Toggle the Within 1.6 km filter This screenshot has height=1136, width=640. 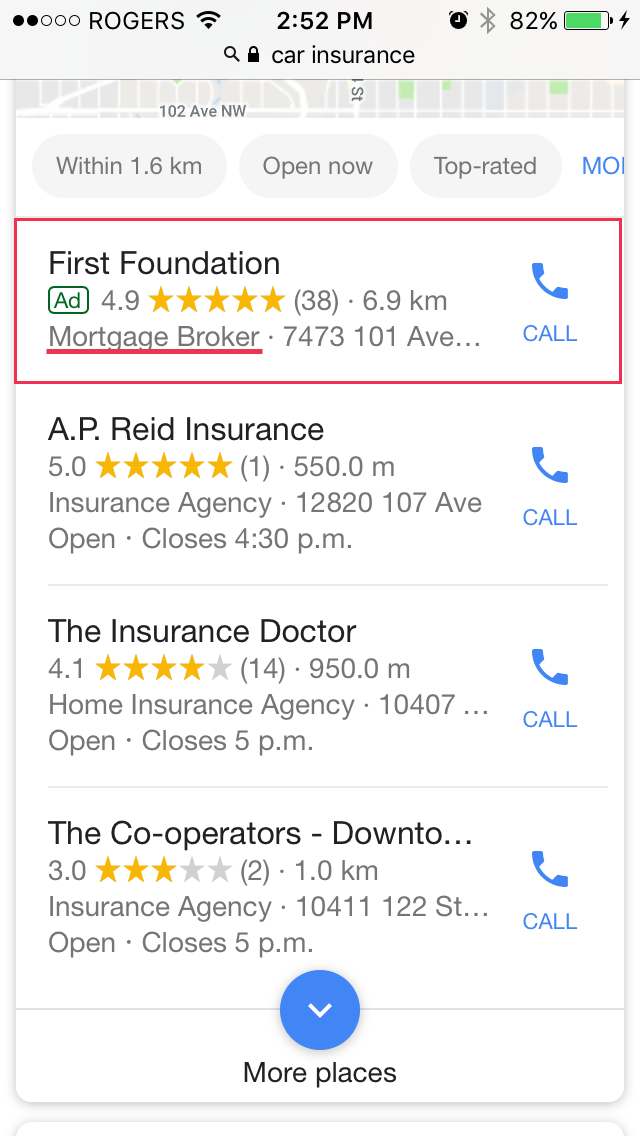coord(129,166)
